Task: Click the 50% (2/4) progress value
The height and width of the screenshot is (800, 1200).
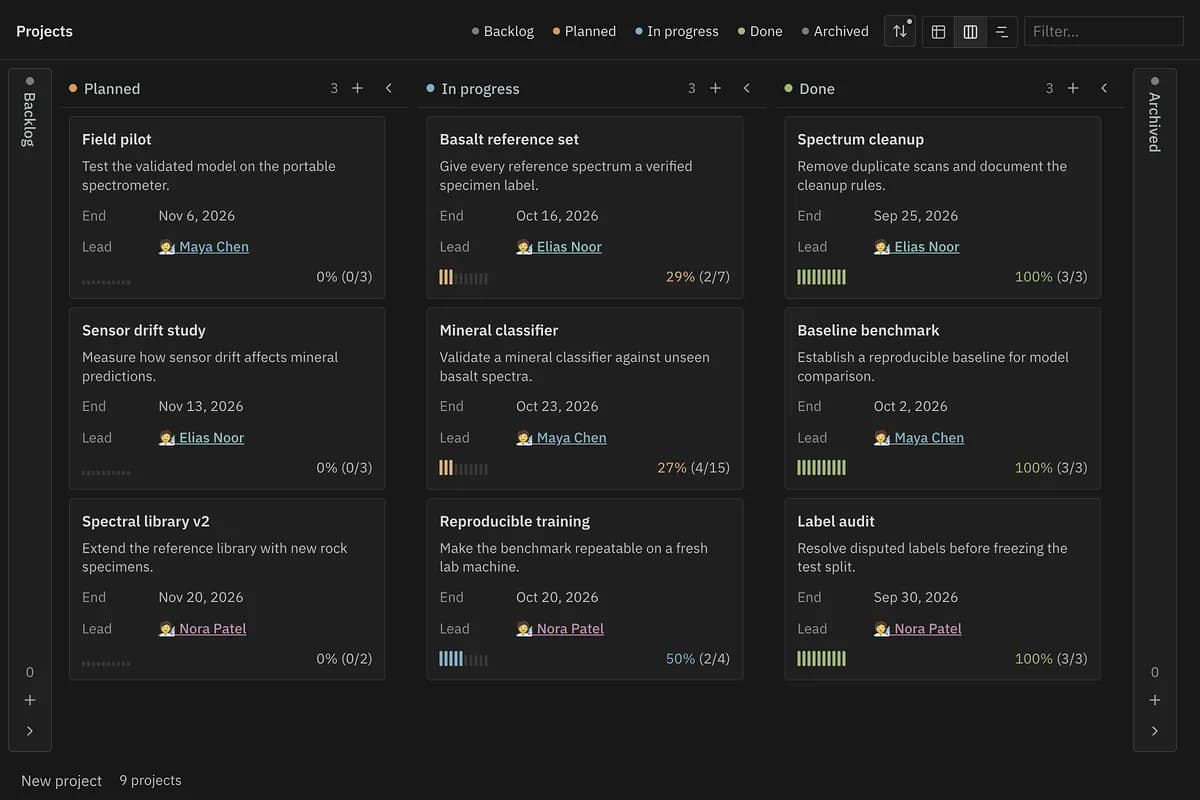Action: tap(698, 659)
